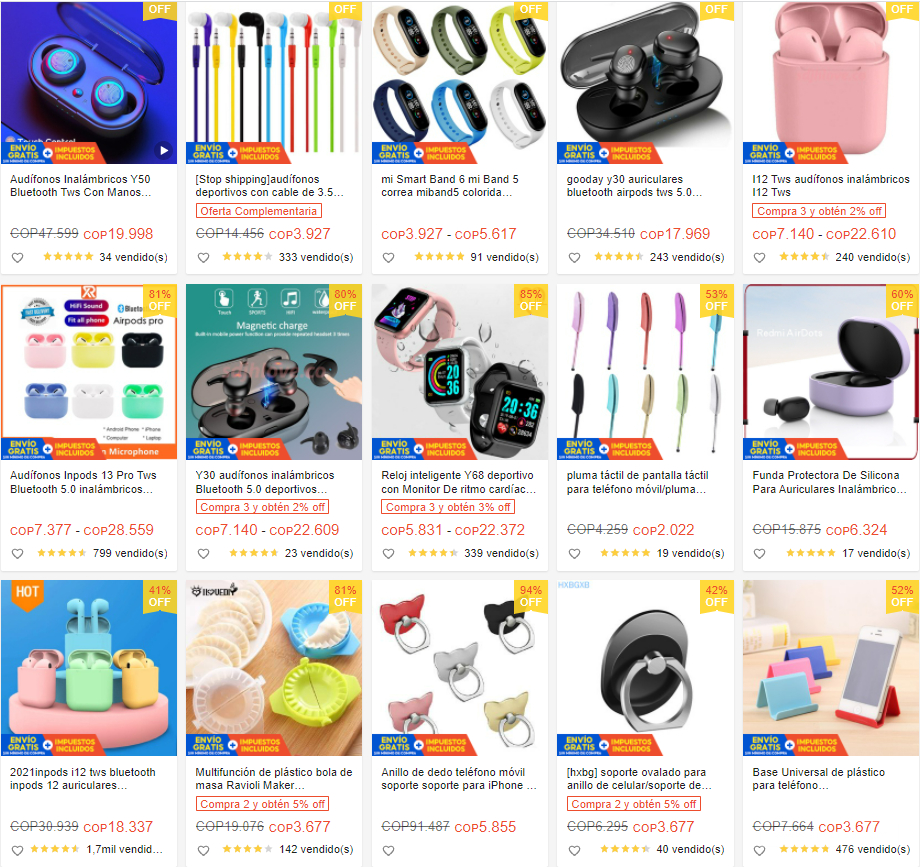Select the hxbg soporte ovalado product title
Viewport: 920px width, 867px height.
[x=639, y=778]
